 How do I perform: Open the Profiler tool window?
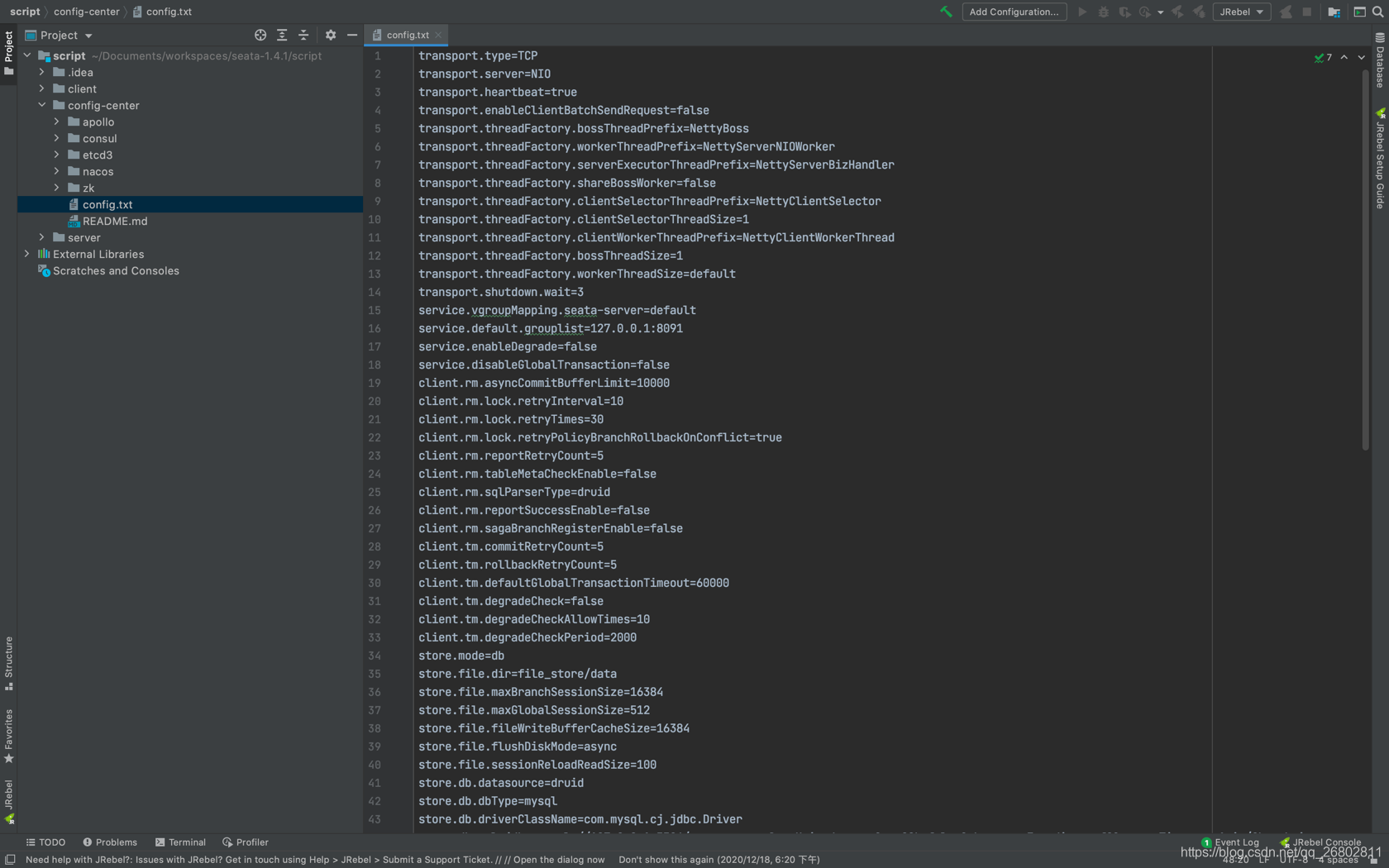click(x=246, y=842)
